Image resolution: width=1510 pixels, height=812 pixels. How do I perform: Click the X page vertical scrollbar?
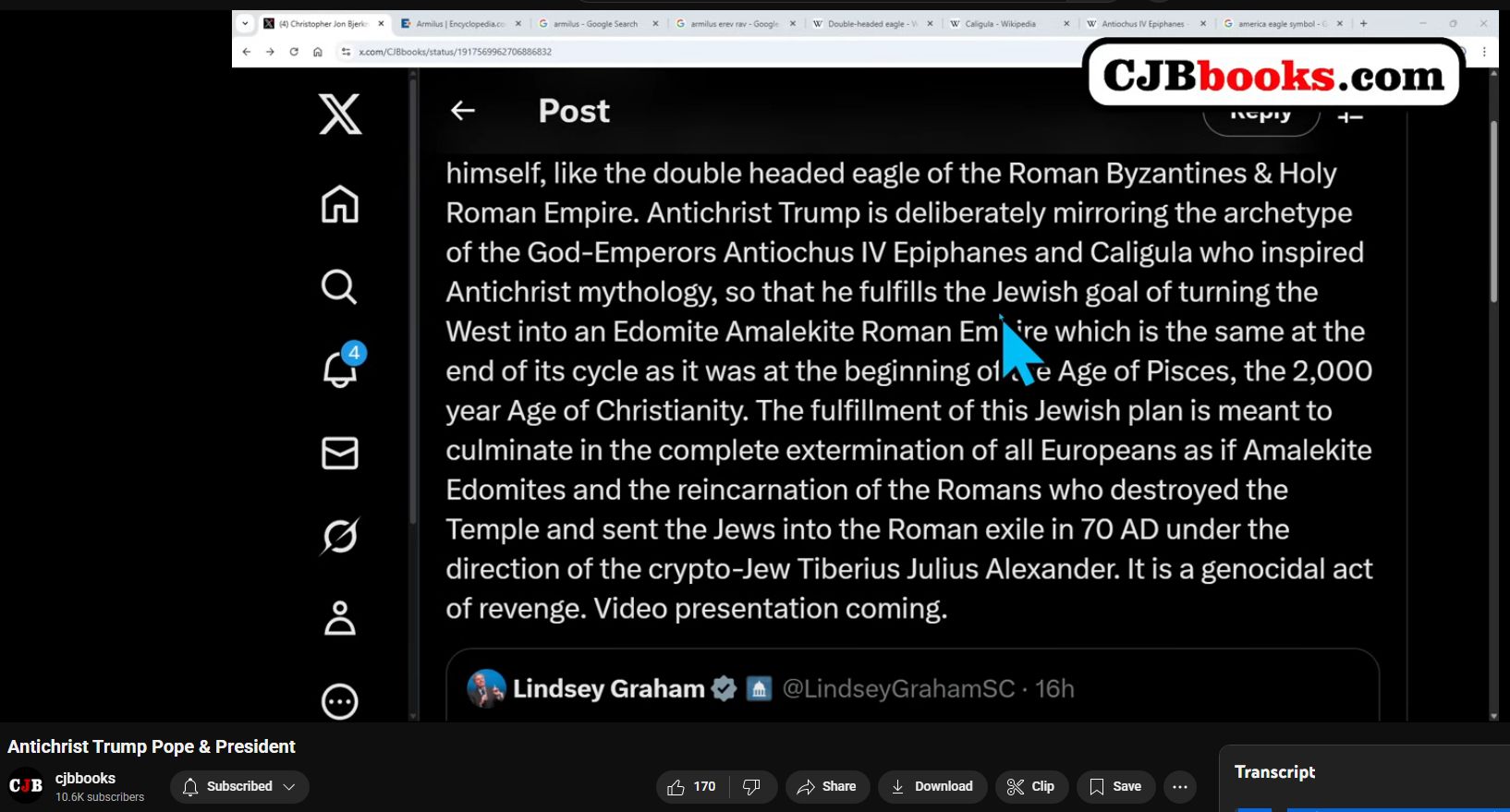(1493, 211)
